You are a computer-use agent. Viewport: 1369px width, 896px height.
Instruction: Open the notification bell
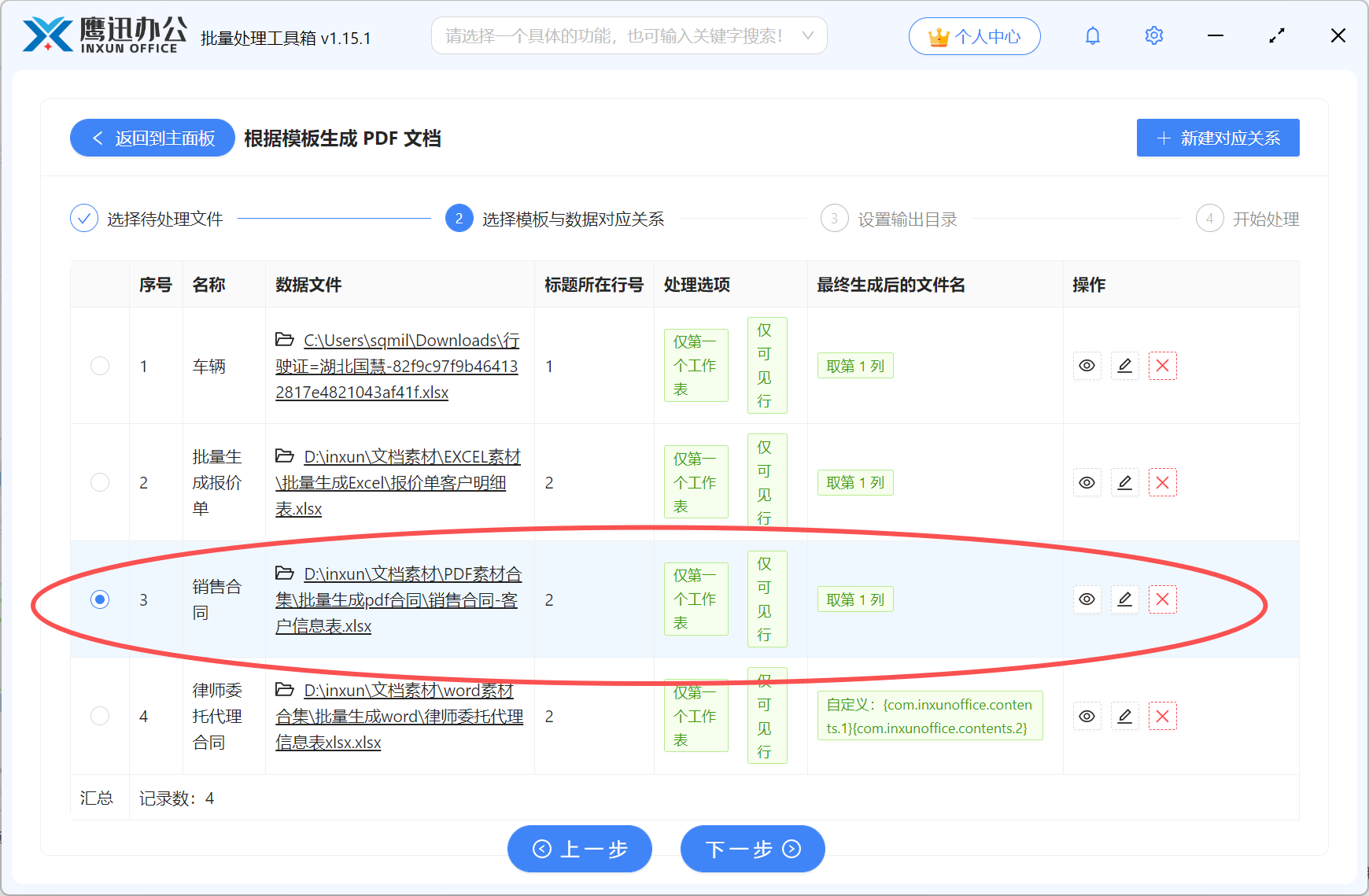point(1092,35)
